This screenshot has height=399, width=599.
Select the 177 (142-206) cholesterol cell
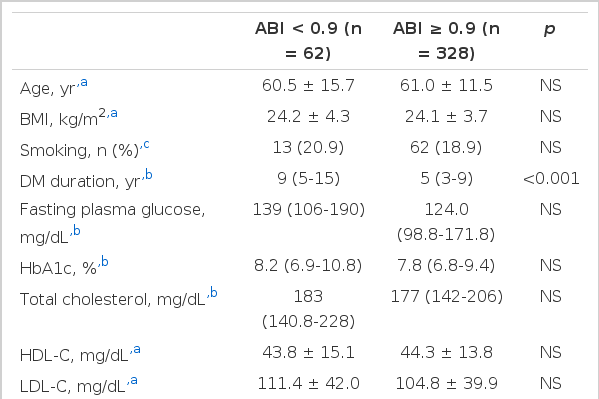(x=447, y=296)
